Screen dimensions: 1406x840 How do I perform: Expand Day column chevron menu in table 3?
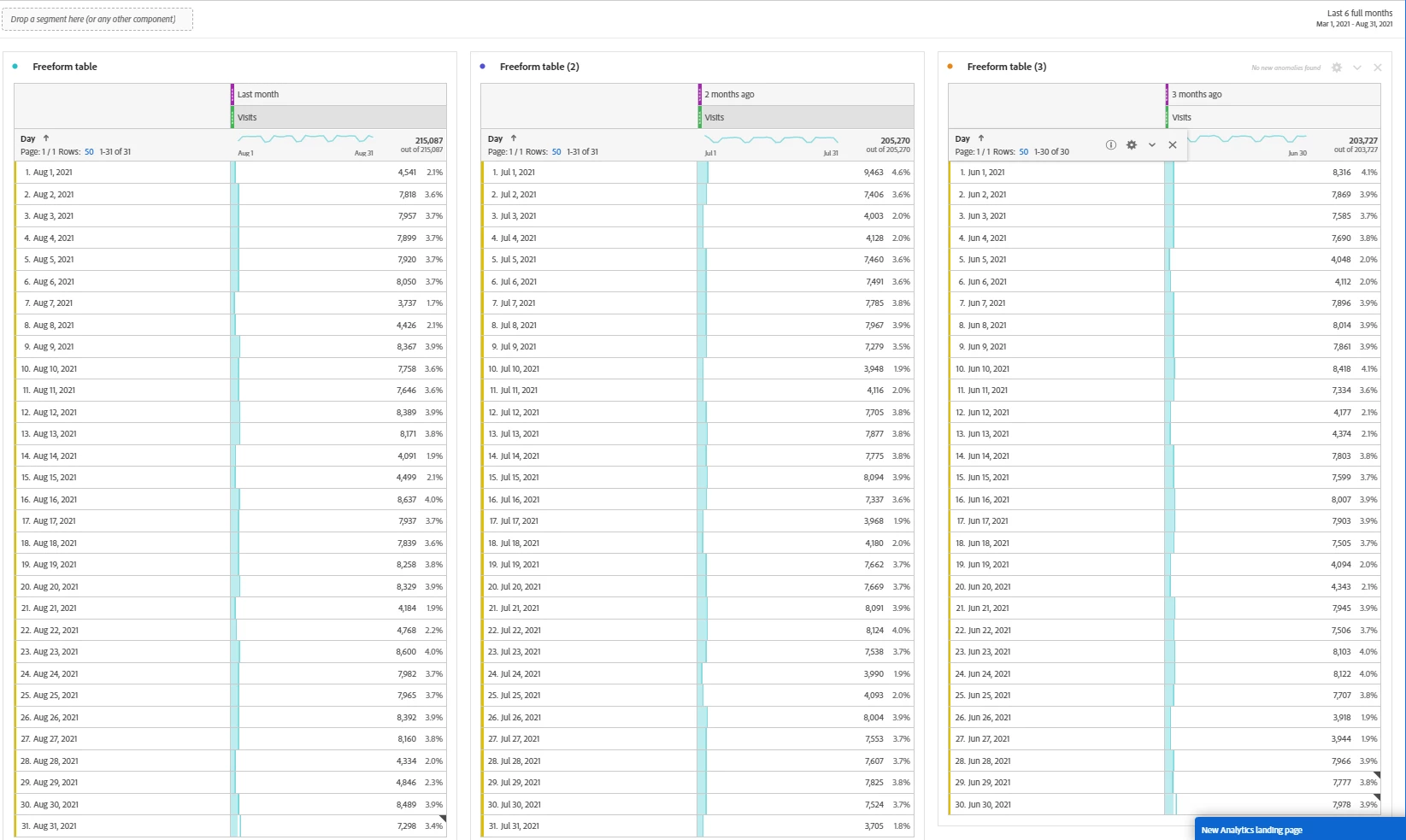click(x=1152, y=145)
